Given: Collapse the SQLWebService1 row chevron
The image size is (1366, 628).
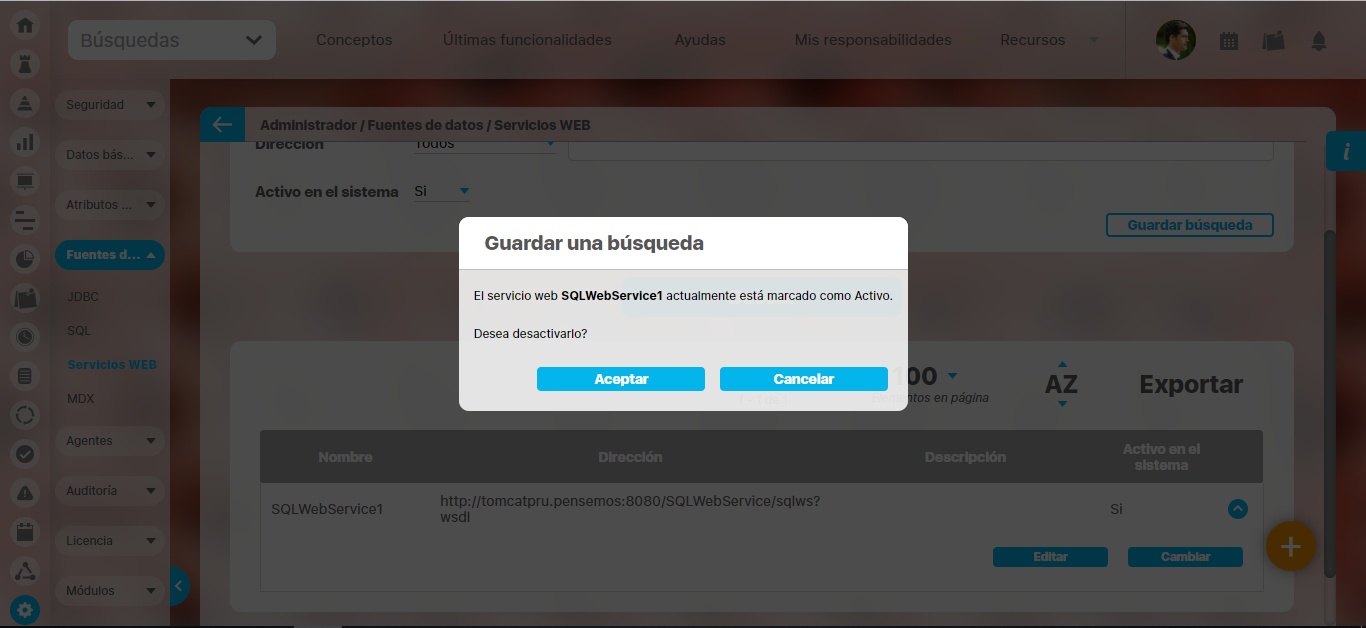Looking at the screenshot, I should 1237,509.
